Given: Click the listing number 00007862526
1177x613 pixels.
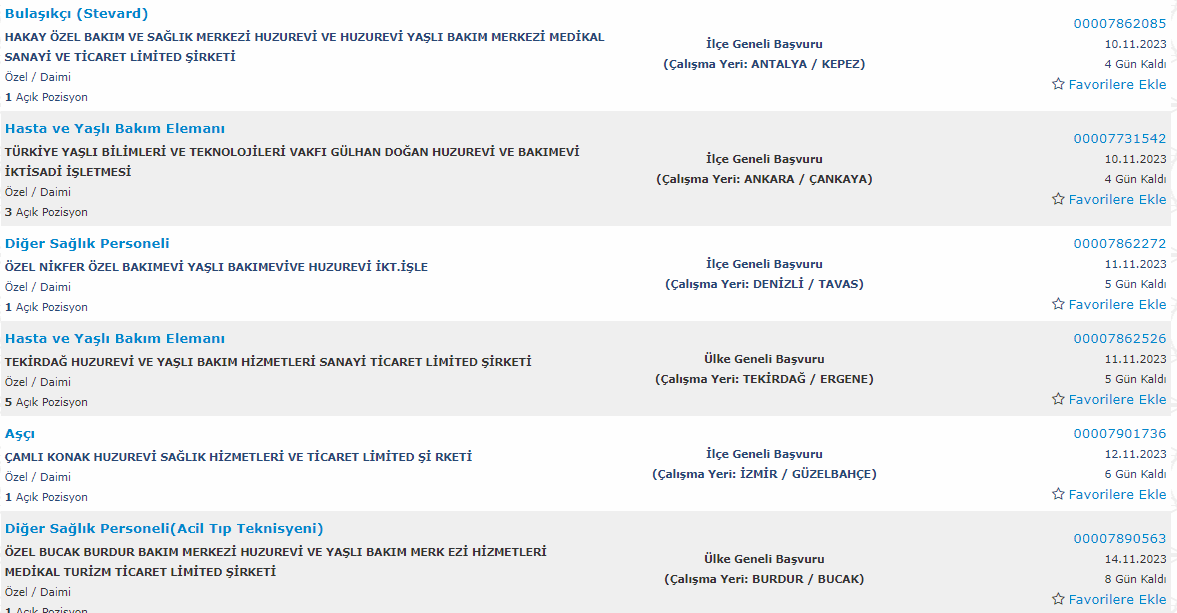Looking at the screenshot, I should [1120, 338].
